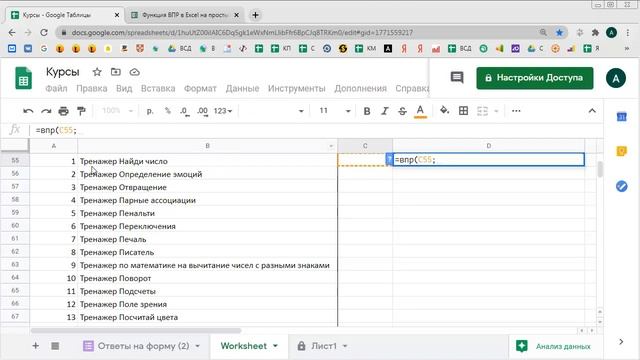This screenshot has width=640, height=360.
Task: Open the Worksheet tab dropdown arrow
Action: click(x=276, y=346)
